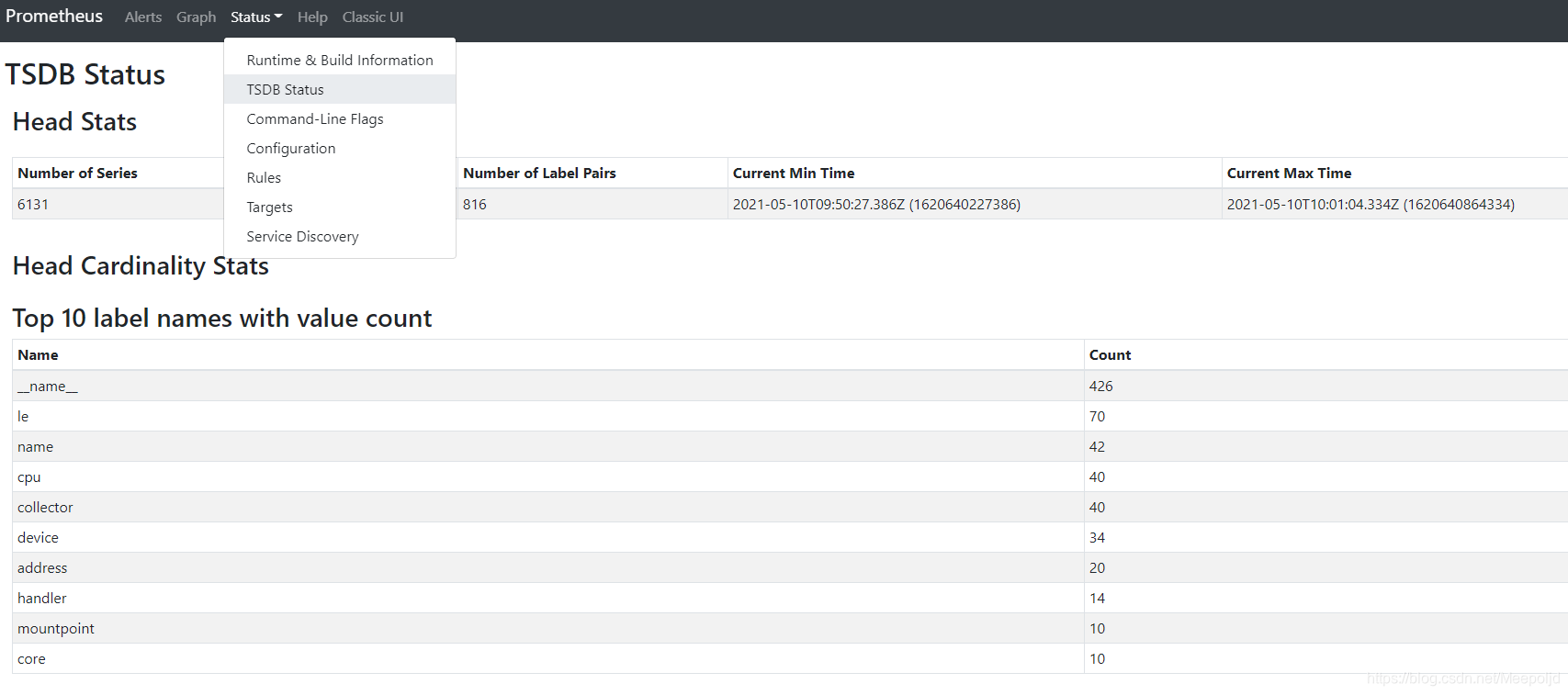
Task: Click the count 42
Action: click(x=1098, y=446)
